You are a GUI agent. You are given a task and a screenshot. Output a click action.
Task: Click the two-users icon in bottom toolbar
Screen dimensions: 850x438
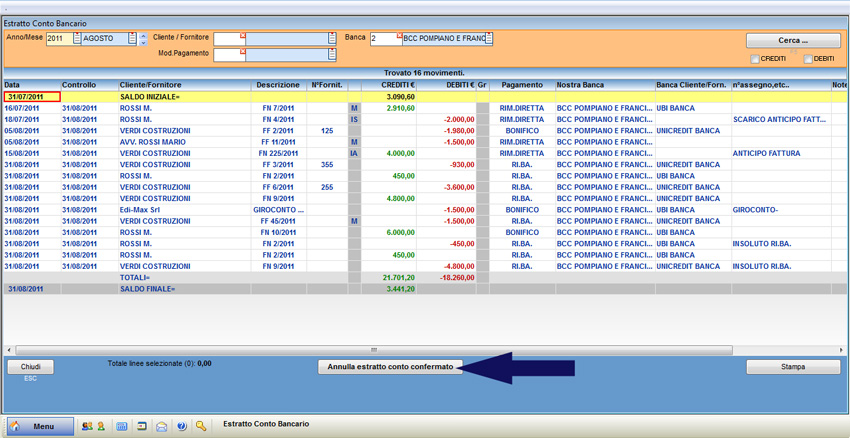point(87,426)
